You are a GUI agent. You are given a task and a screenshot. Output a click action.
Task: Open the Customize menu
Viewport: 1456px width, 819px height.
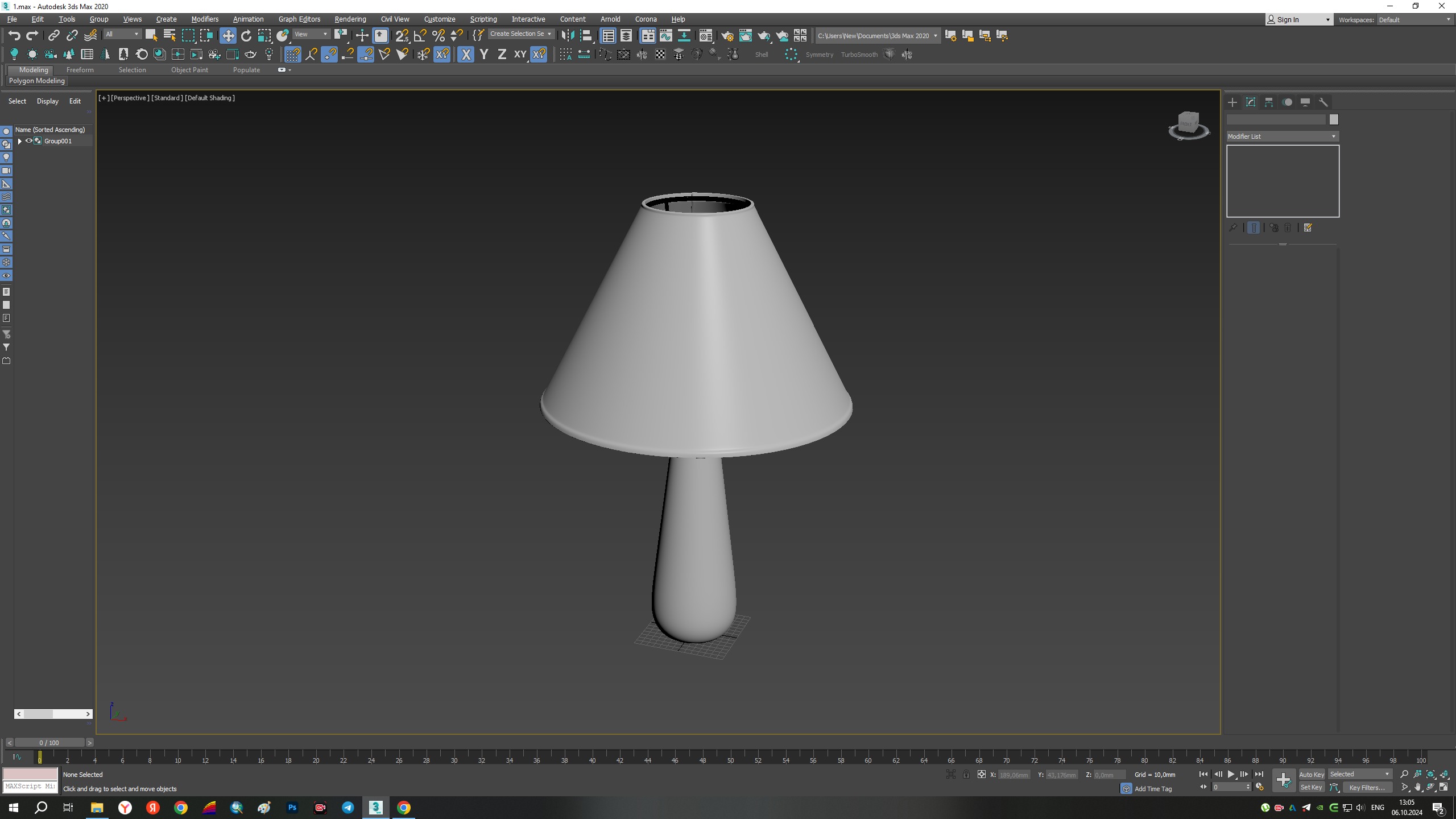pyautogui.click(x=440, y=19)
